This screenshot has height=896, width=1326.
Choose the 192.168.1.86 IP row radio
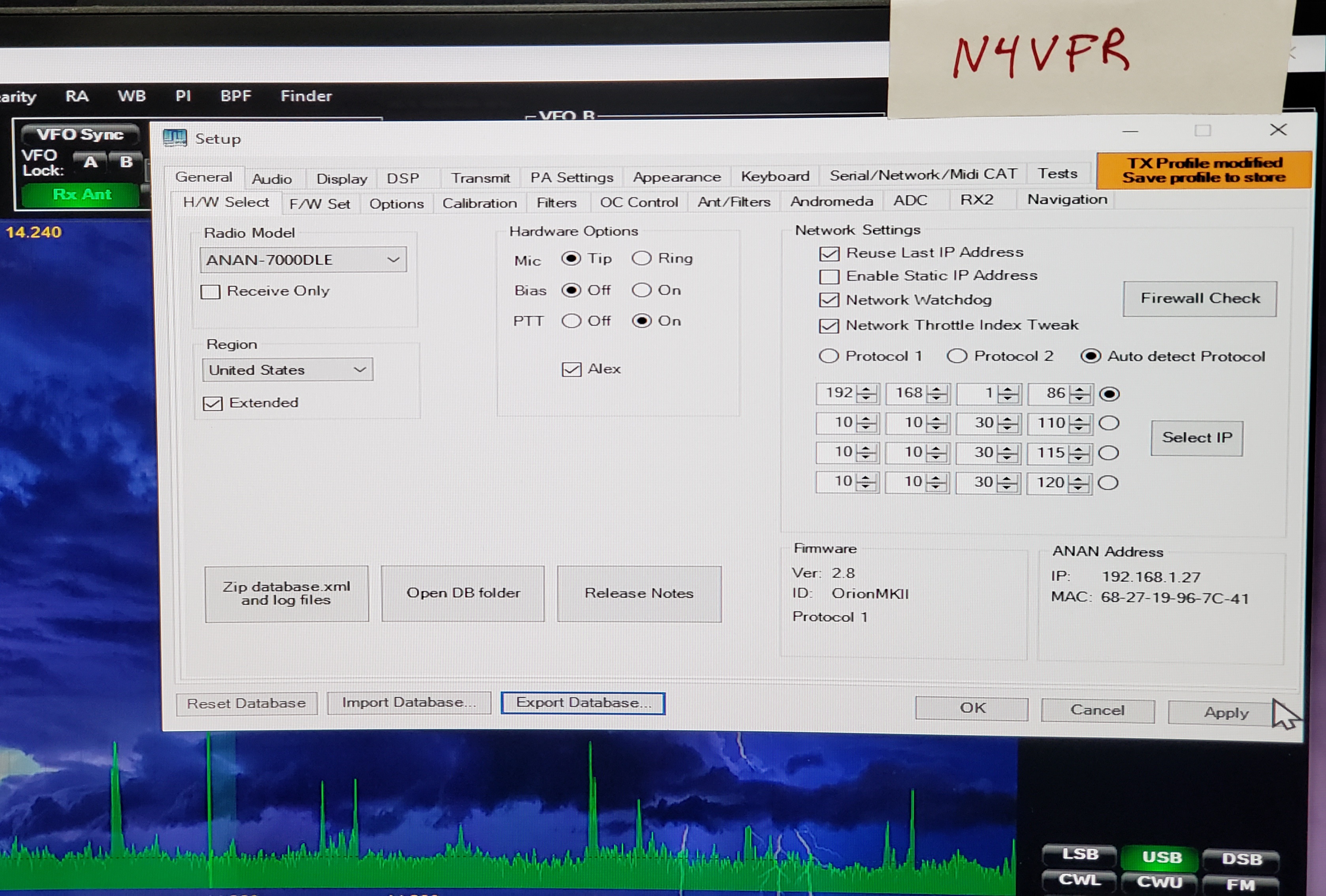(1109, 394)
